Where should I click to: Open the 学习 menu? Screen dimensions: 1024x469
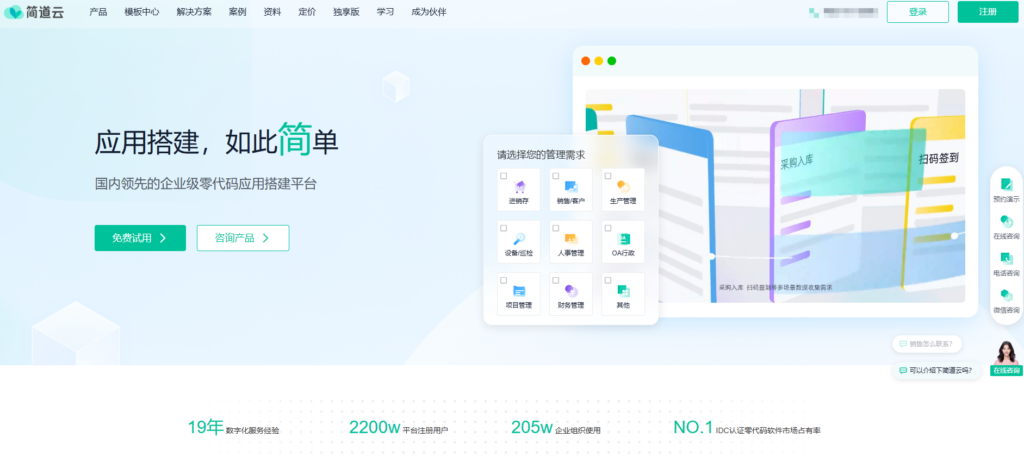click(385, 12)
